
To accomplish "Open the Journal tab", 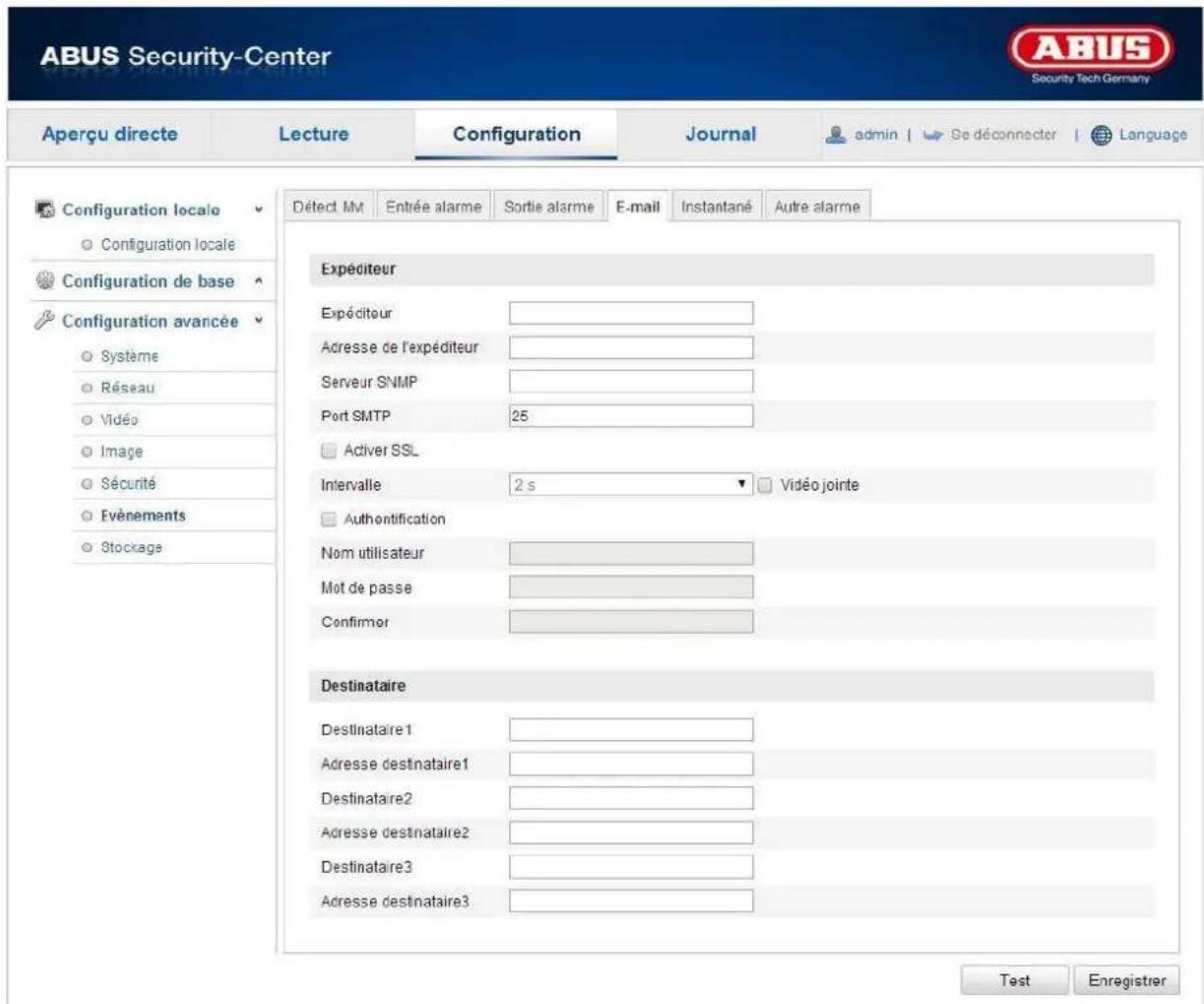I will (721, 134).
